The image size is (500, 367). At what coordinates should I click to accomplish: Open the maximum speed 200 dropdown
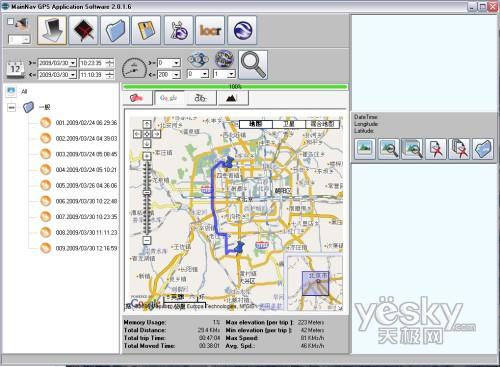(177, 74)
